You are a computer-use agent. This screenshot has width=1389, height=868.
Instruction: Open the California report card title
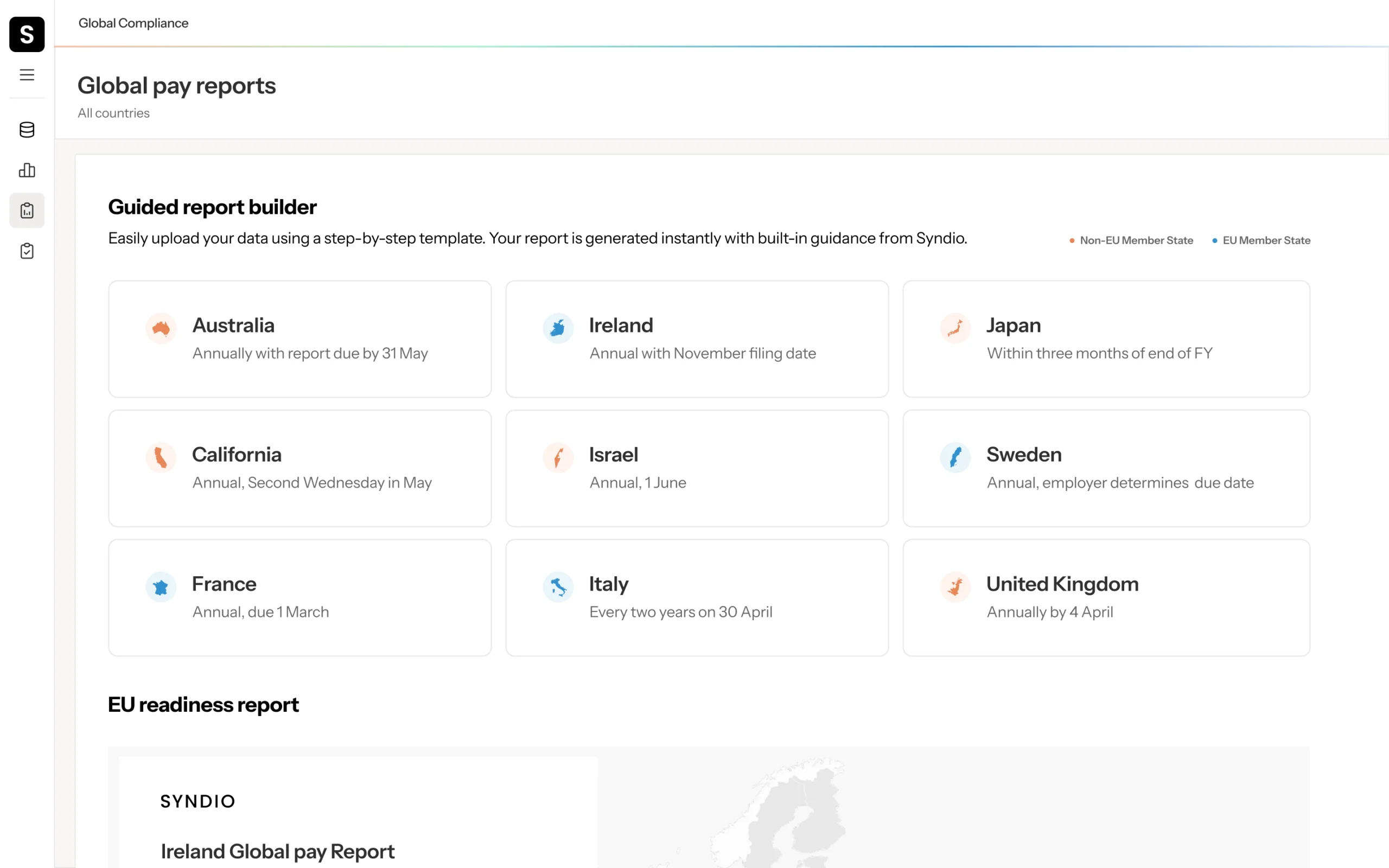point(237,455)
